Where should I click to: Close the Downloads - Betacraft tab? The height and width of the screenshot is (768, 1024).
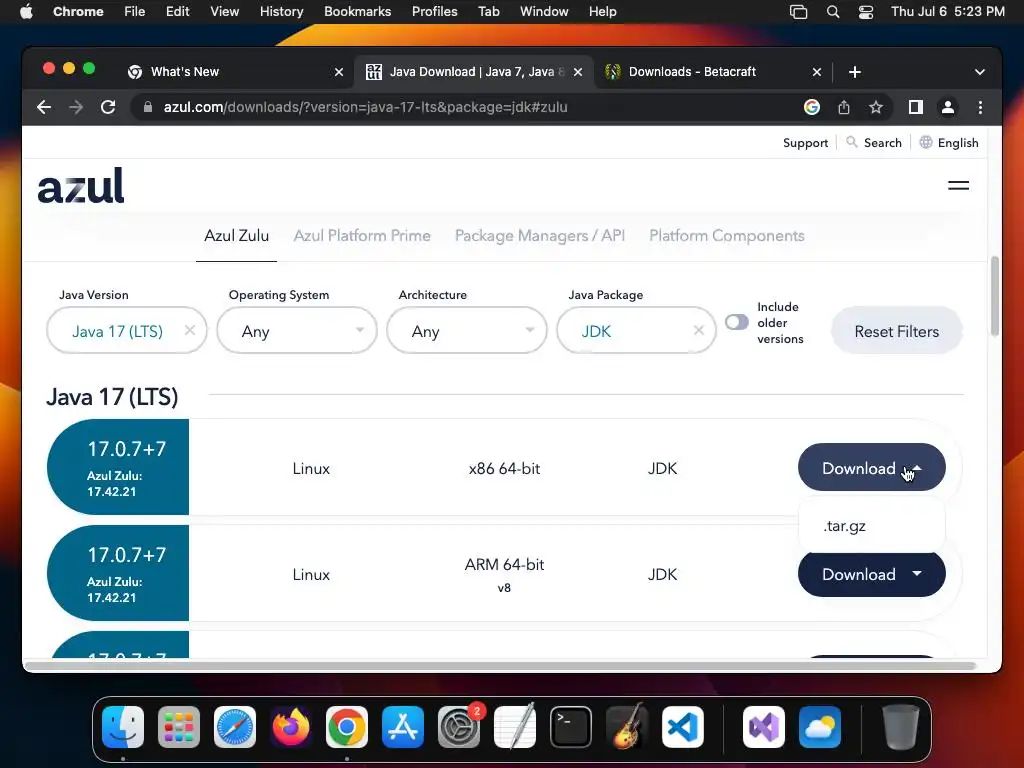pyautogui.click(x=816, y=72)
